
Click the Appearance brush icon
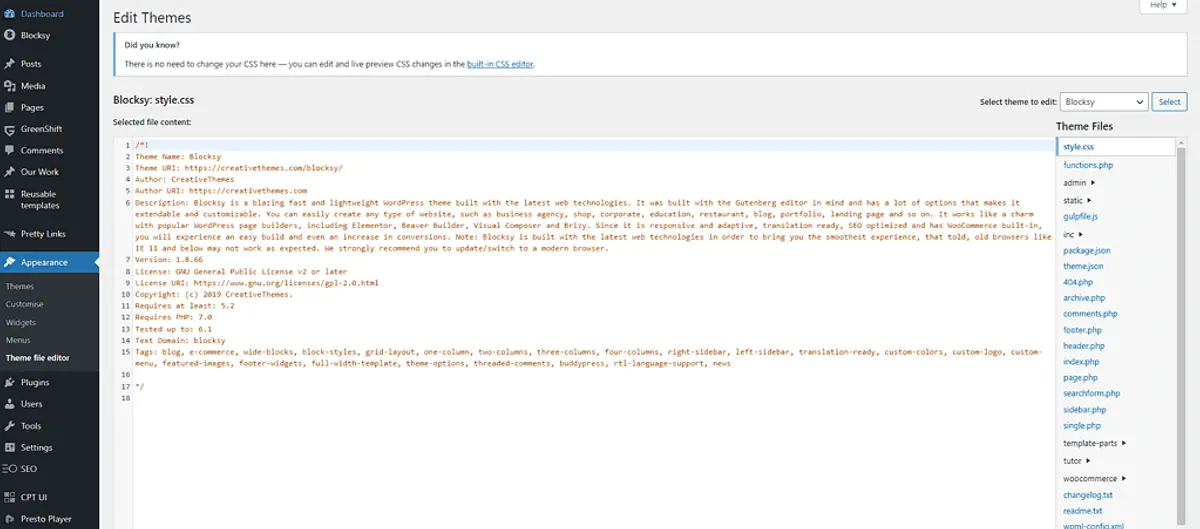(10, 262)
